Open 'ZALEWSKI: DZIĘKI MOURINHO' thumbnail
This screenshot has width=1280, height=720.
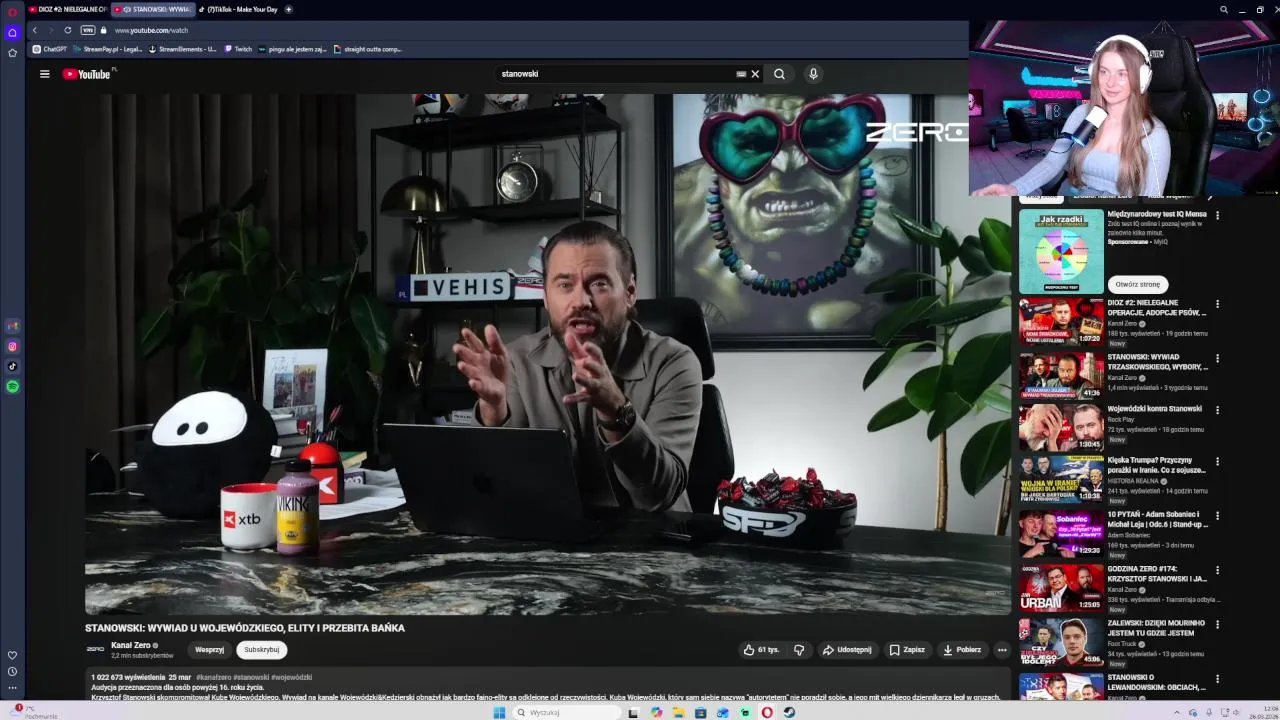point(1061,642)
